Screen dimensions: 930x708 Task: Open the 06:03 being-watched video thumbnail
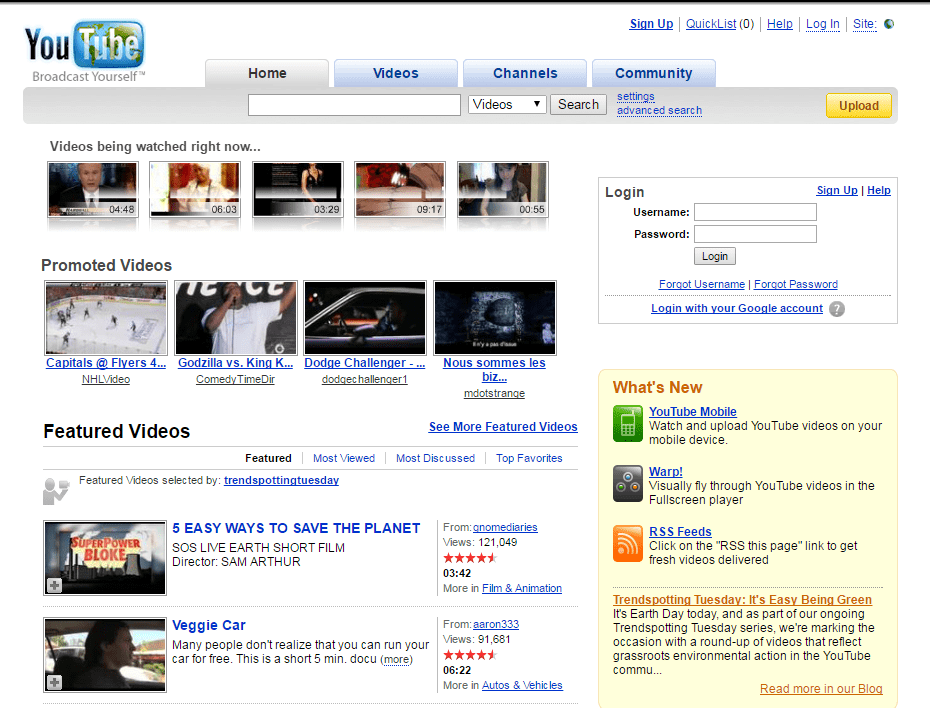pyautogui.click(x=195, y=189)
